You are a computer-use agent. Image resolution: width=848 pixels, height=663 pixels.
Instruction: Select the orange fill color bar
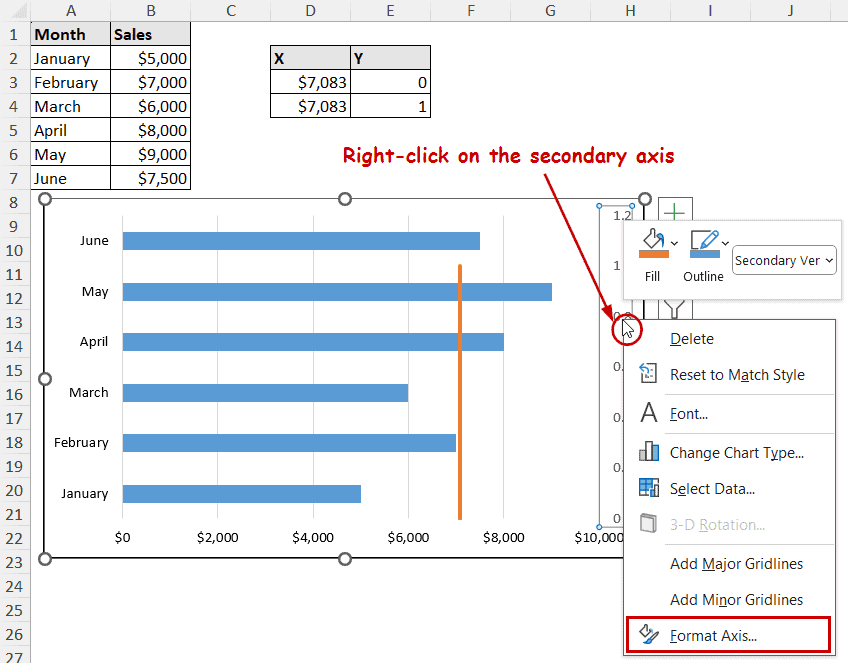point(653,254)
